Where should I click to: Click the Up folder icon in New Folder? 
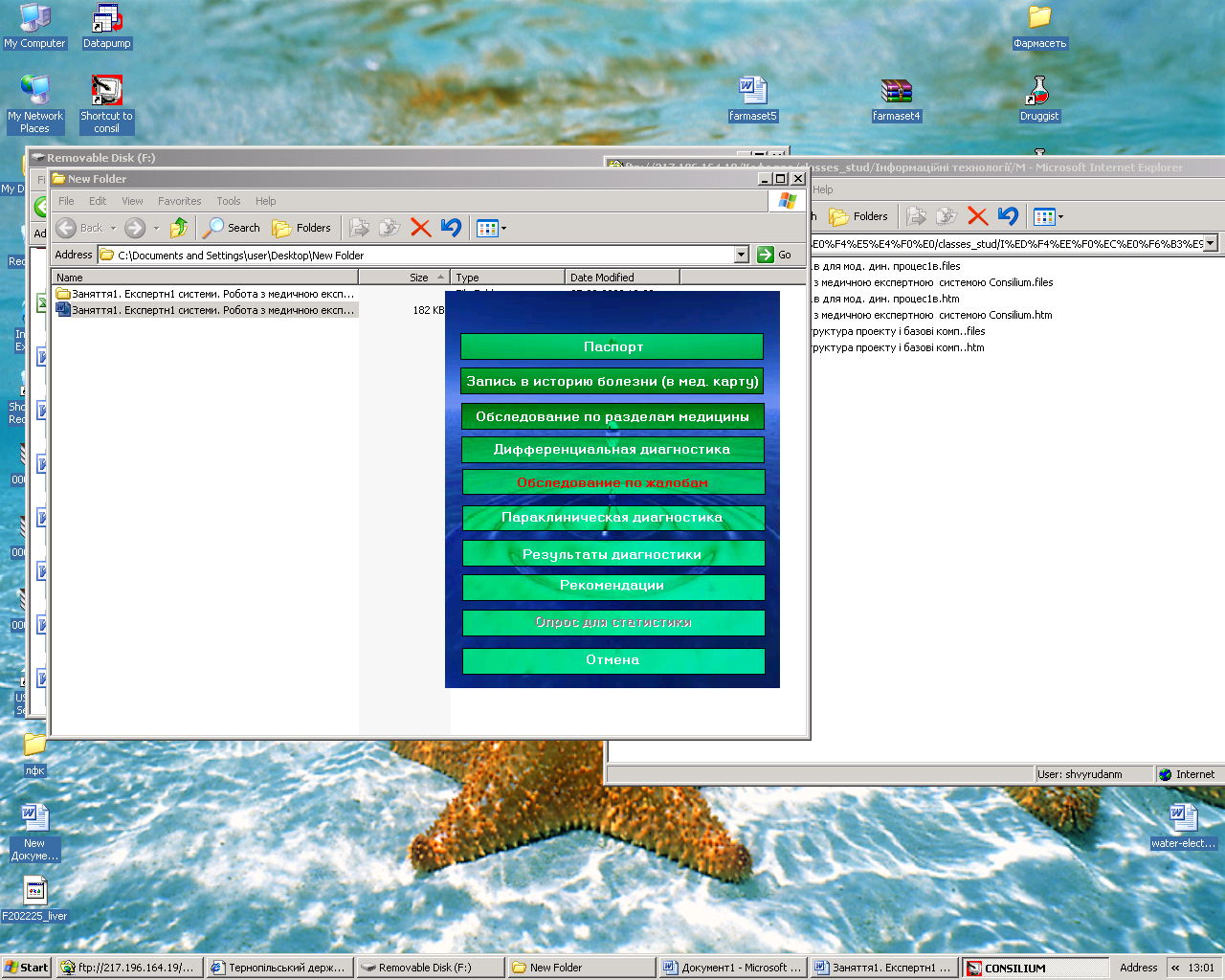point(179,228)
